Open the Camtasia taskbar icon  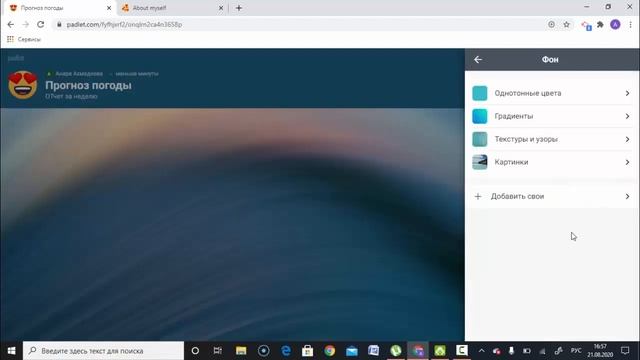(462, 351)
